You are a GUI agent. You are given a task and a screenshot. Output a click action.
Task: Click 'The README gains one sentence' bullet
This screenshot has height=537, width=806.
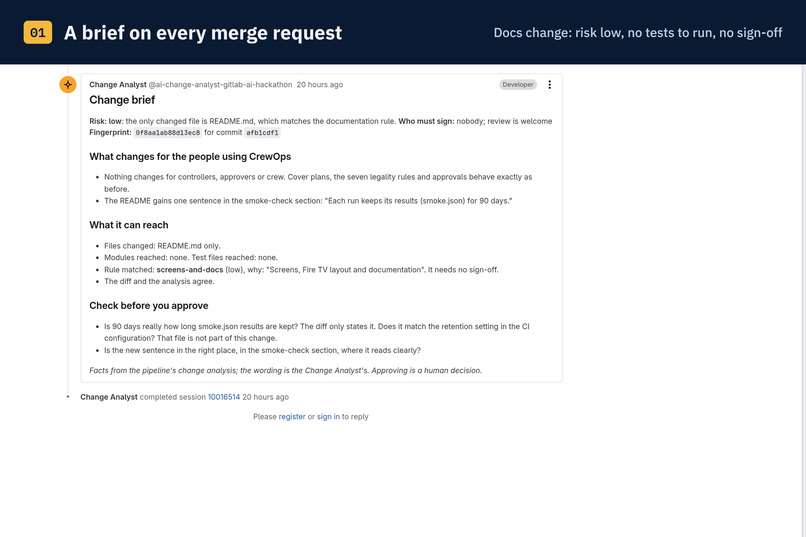308,201
